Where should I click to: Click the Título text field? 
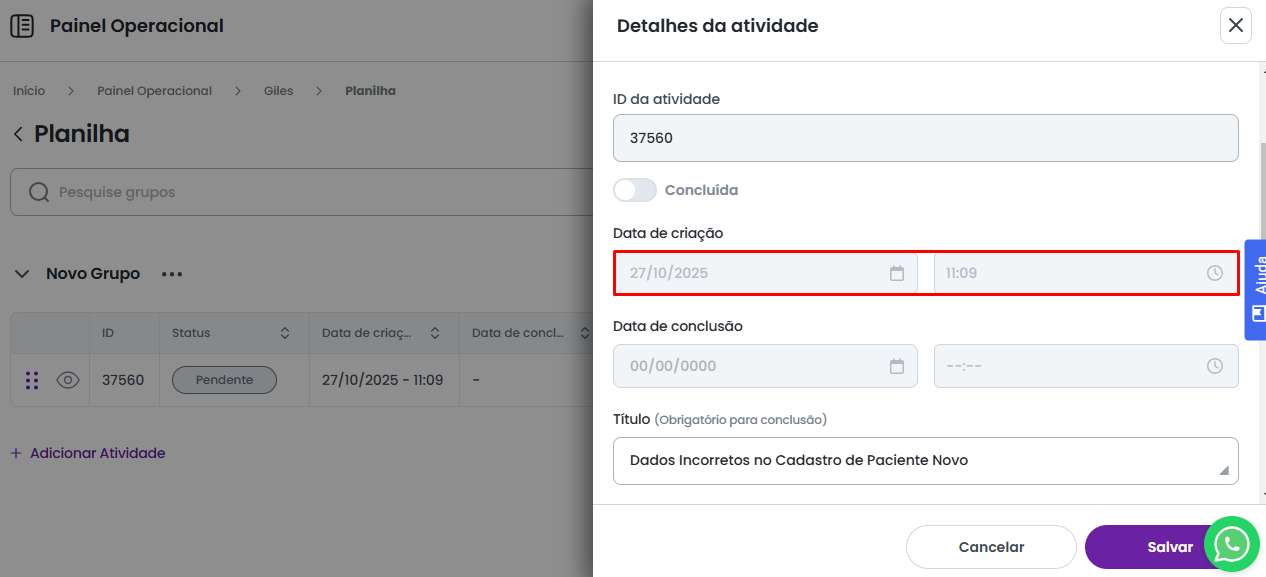925,461
